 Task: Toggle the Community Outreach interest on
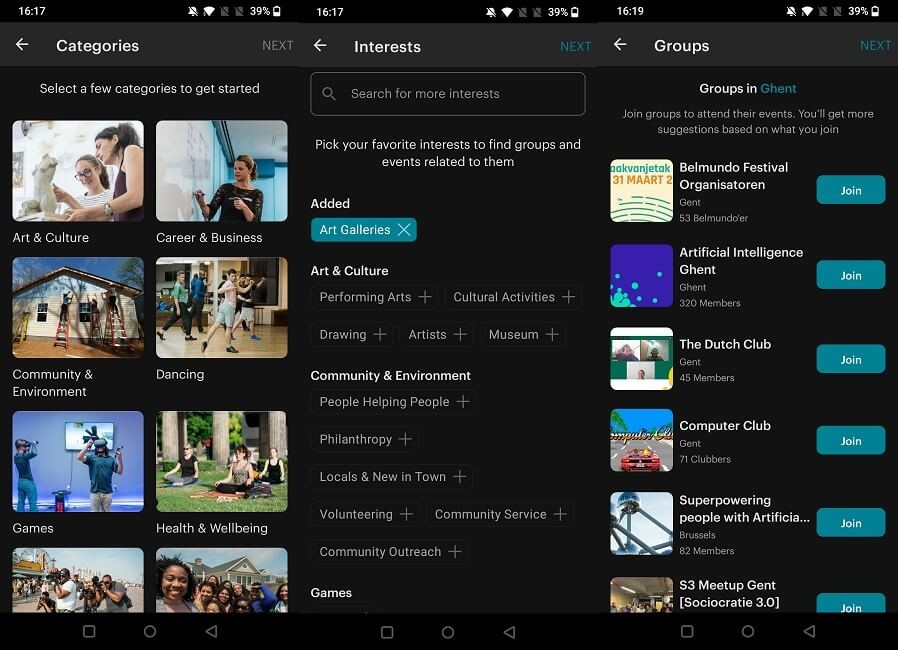[x=455, y=551]
